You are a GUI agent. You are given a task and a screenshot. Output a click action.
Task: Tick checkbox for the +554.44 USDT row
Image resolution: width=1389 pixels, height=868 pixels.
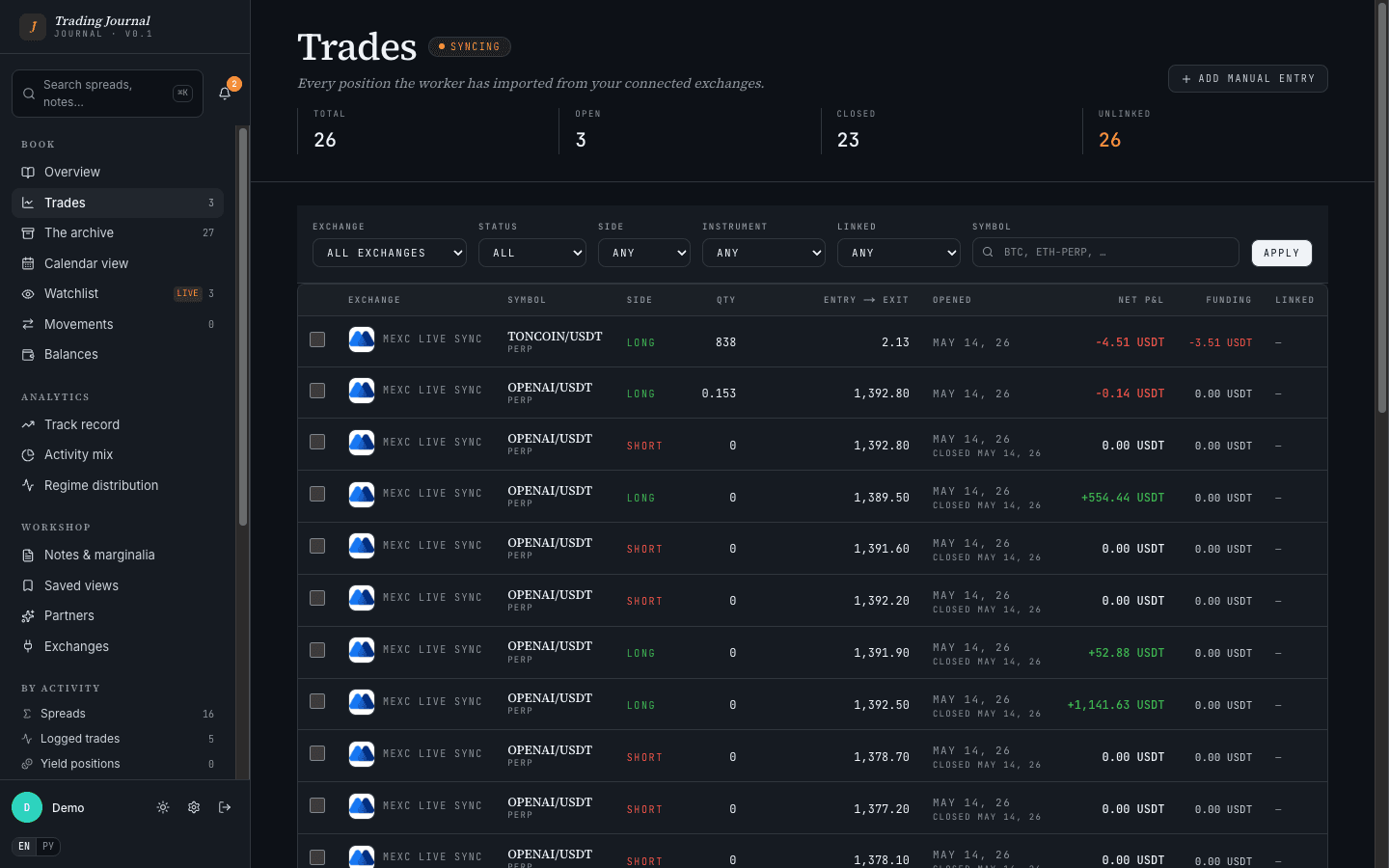click(x=317, y=494)
